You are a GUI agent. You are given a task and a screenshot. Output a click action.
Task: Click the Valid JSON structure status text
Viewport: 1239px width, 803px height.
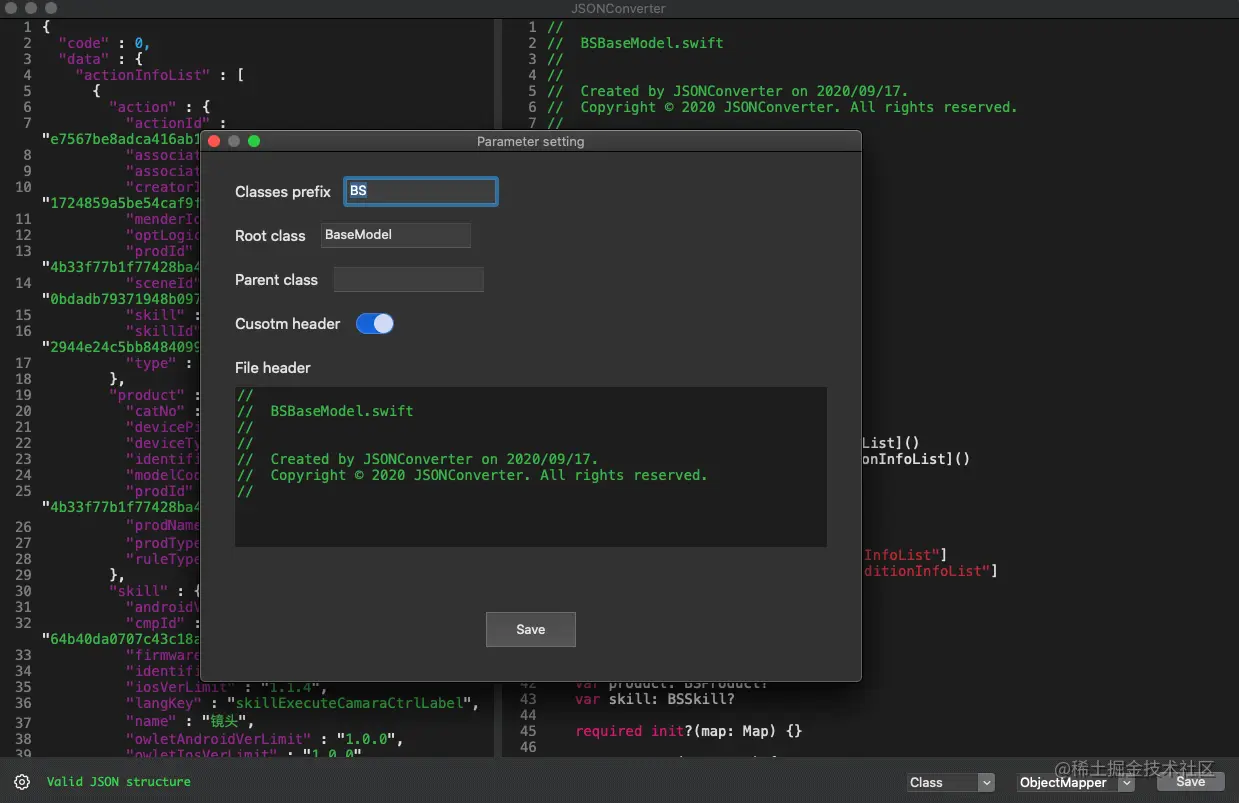118,781
